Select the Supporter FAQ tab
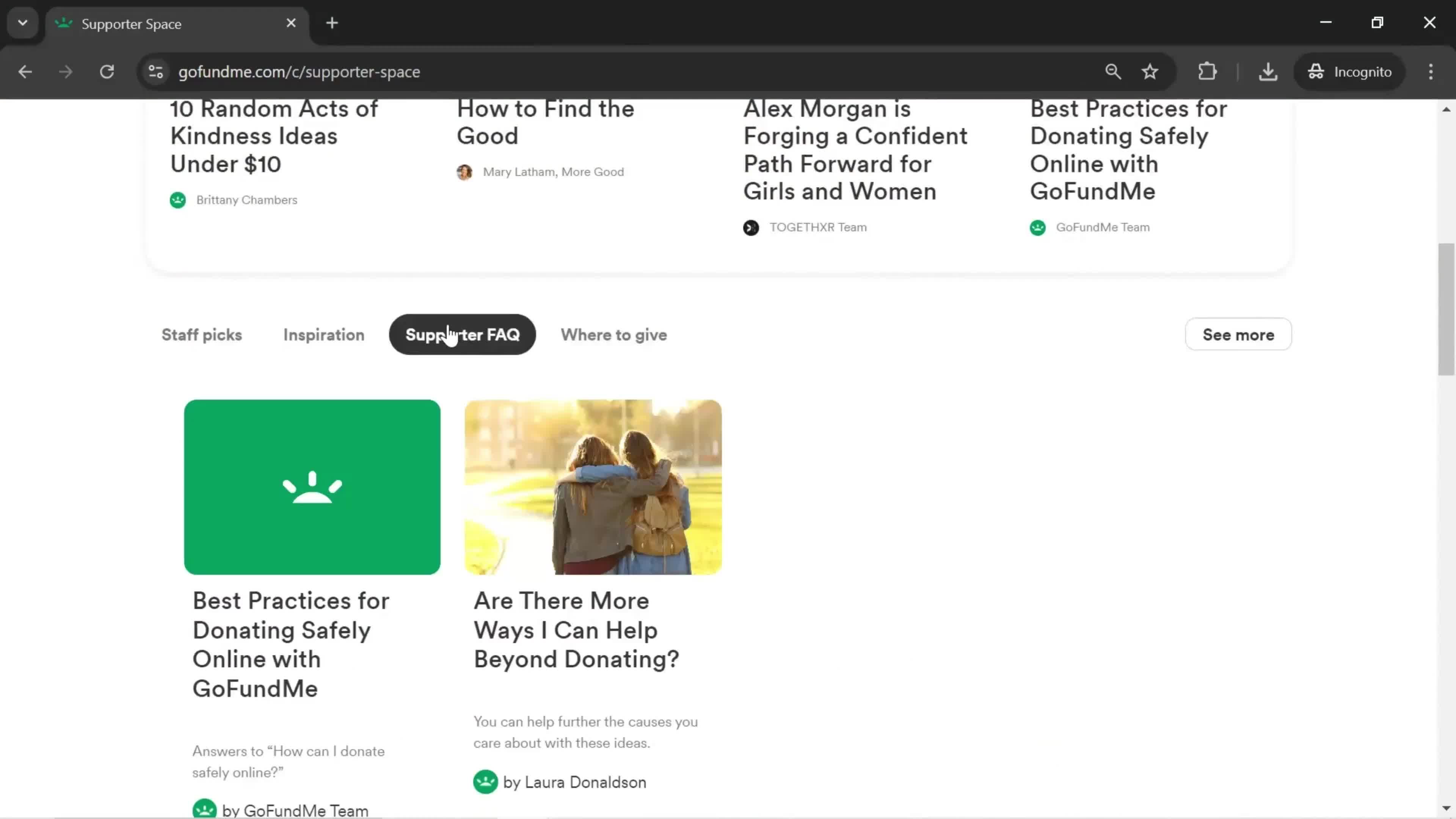1456x819 pixels. [x=462, y=334]
